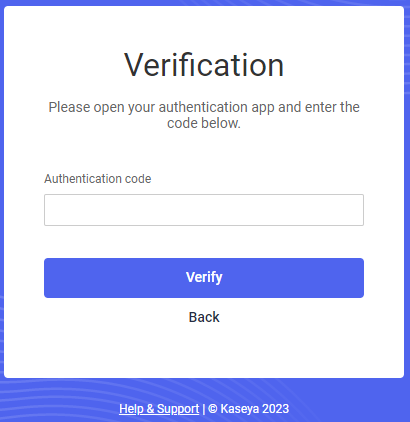The height and width of the screenshot is (422, 410).
Task: Return to previous step via Back
Action: point(204,317)
